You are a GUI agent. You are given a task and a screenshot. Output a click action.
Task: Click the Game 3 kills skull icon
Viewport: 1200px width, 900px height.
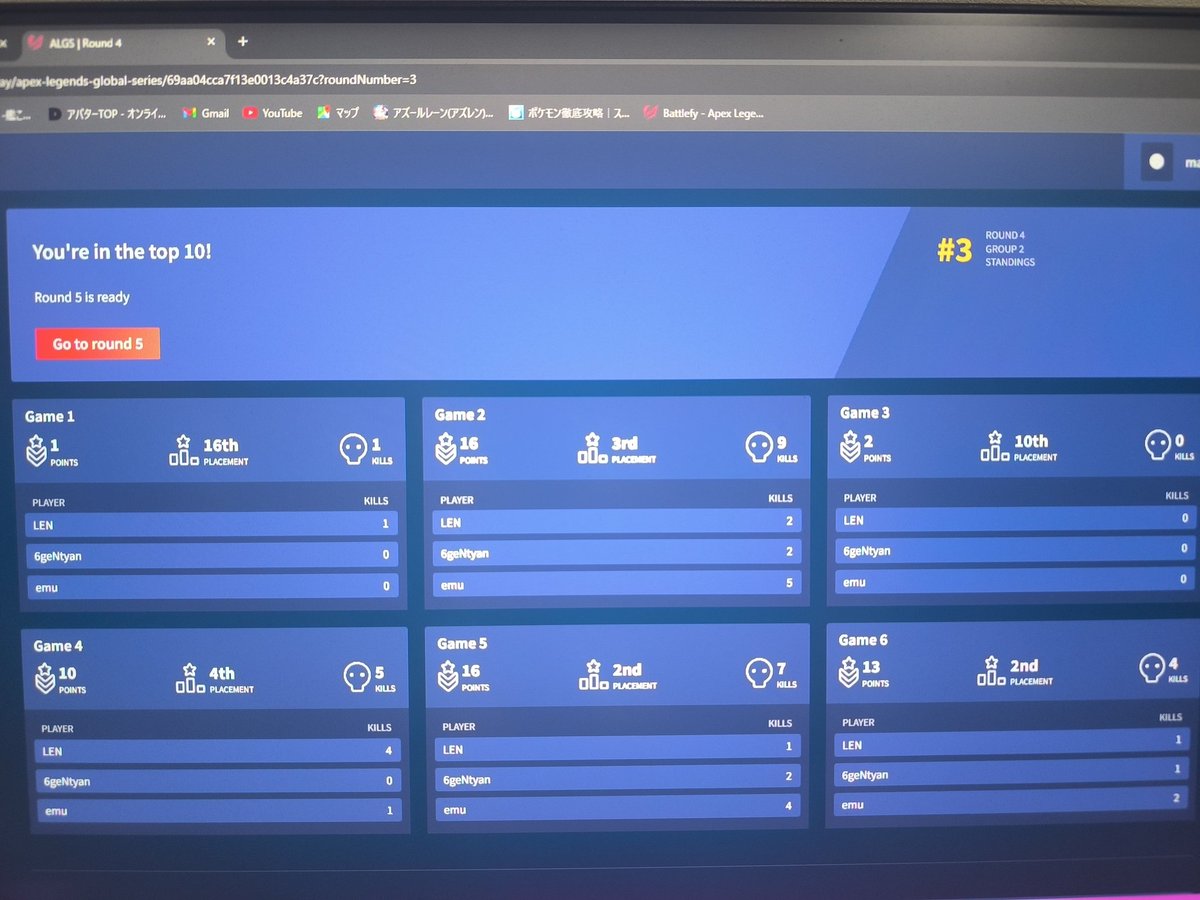tap(1158, 444)
